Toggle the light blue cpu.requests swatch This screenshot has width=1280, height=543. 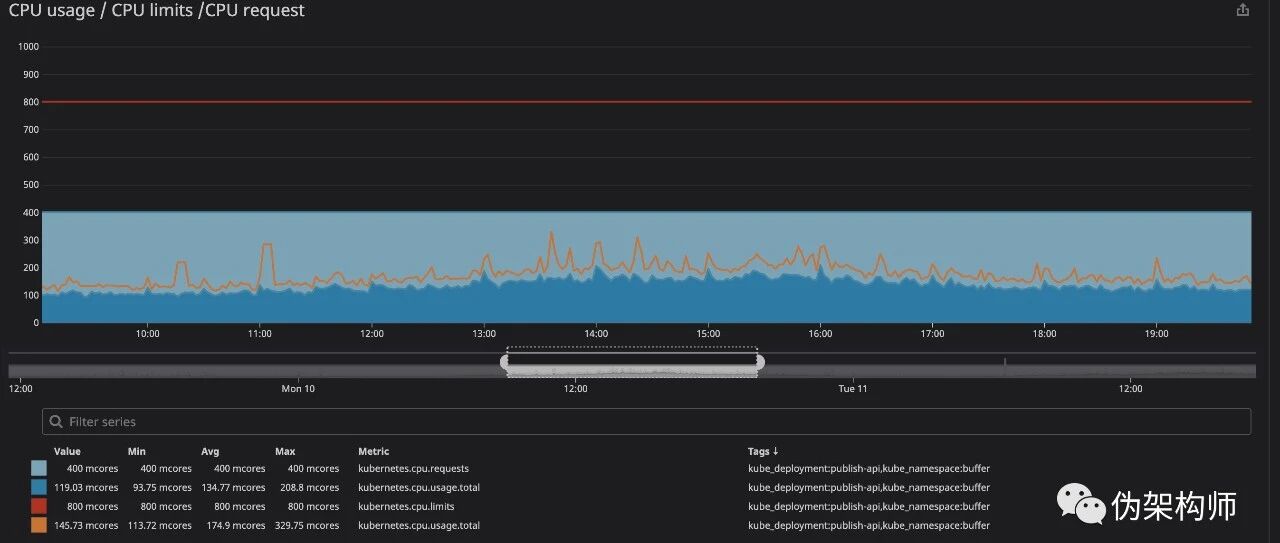click(39, 468)
